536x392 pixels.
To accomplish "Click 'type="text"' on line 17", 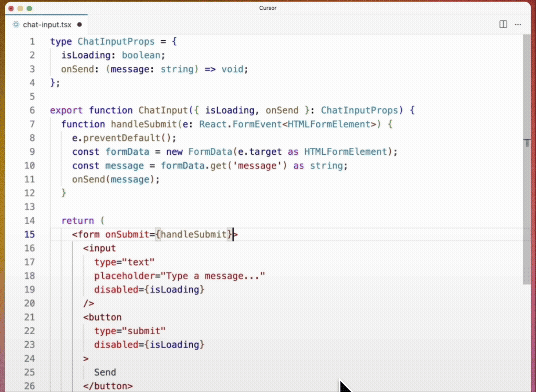I will [x=124, y=262].
